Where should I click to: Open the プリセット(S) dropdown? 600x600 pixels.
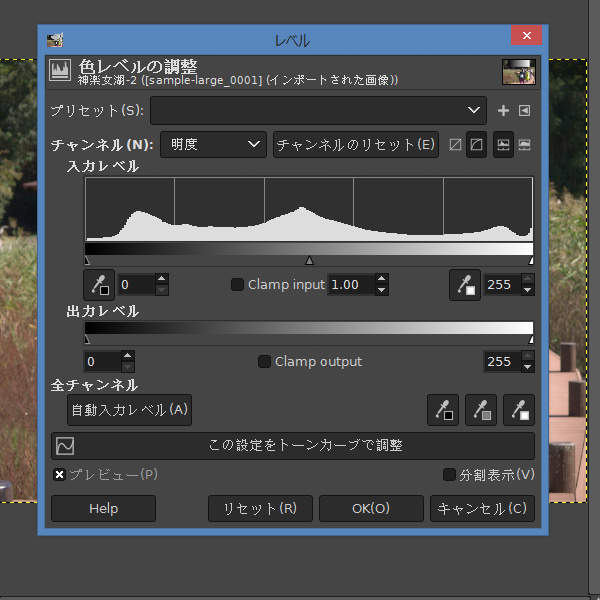(319, 111)
